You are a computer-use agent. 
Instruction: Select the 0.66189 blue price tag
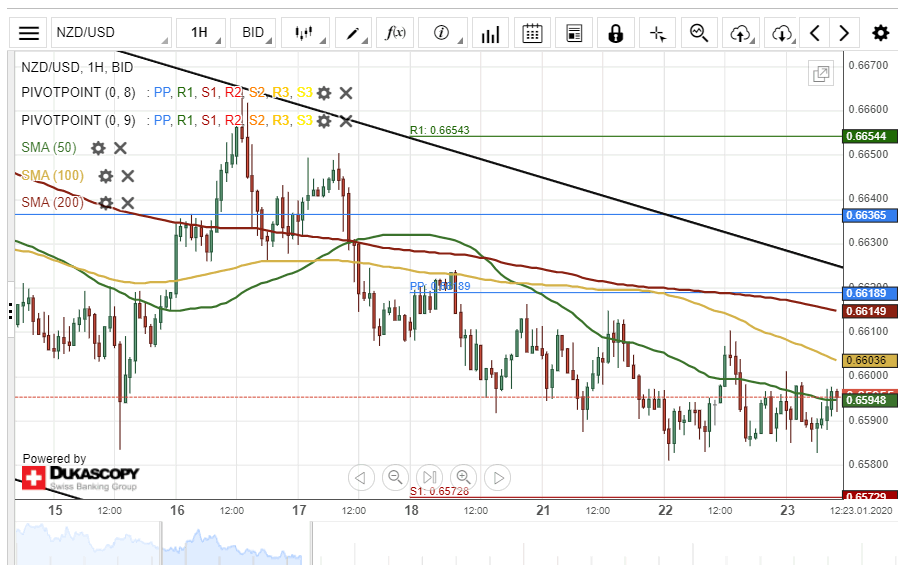869,293
